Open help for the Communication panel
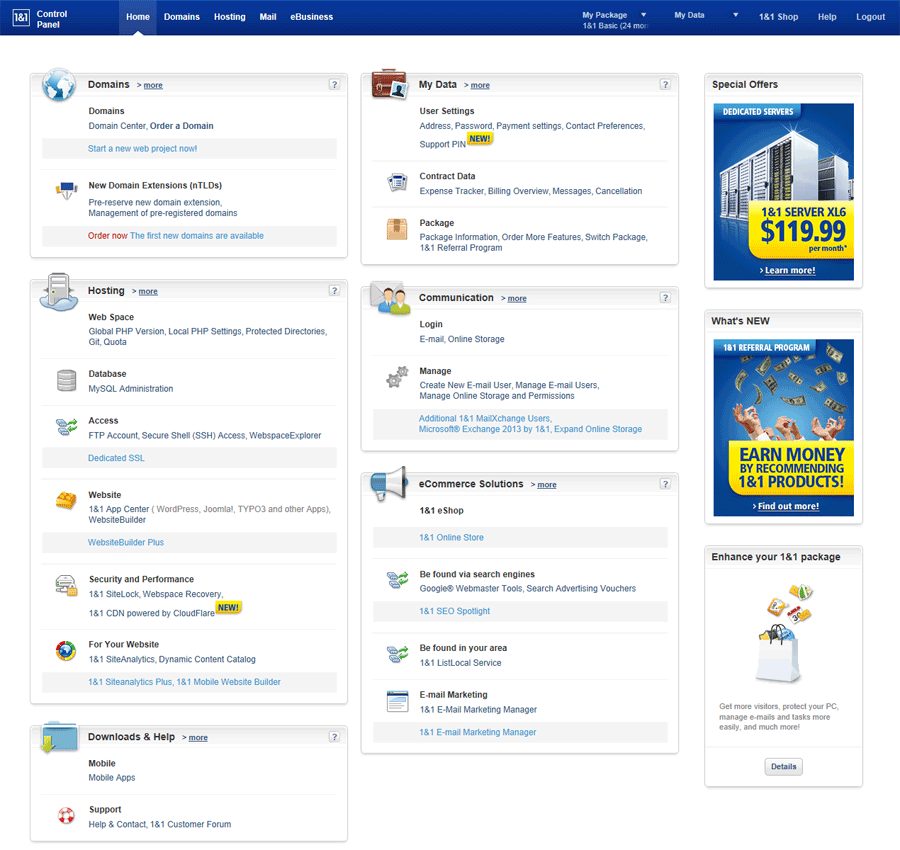900x850 pixels. (665, 297)
